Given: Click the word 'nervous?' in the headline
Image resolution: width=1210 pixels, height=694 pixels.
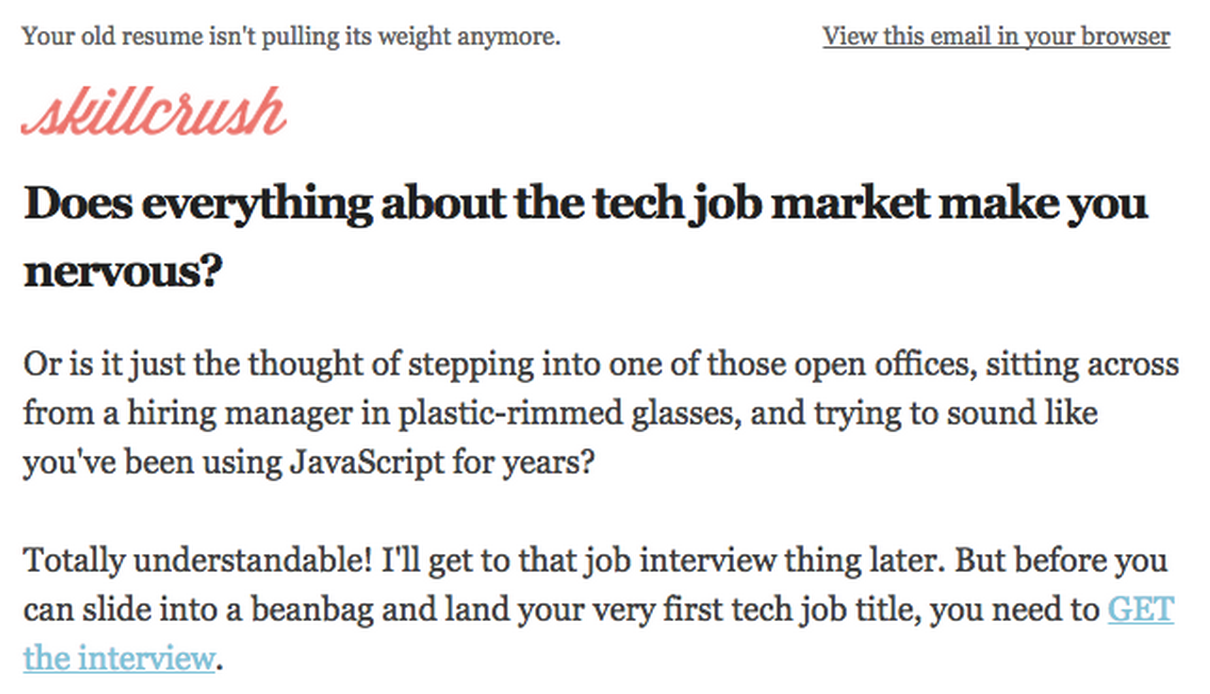Looking at the screenshot, I should click(121, 270).
